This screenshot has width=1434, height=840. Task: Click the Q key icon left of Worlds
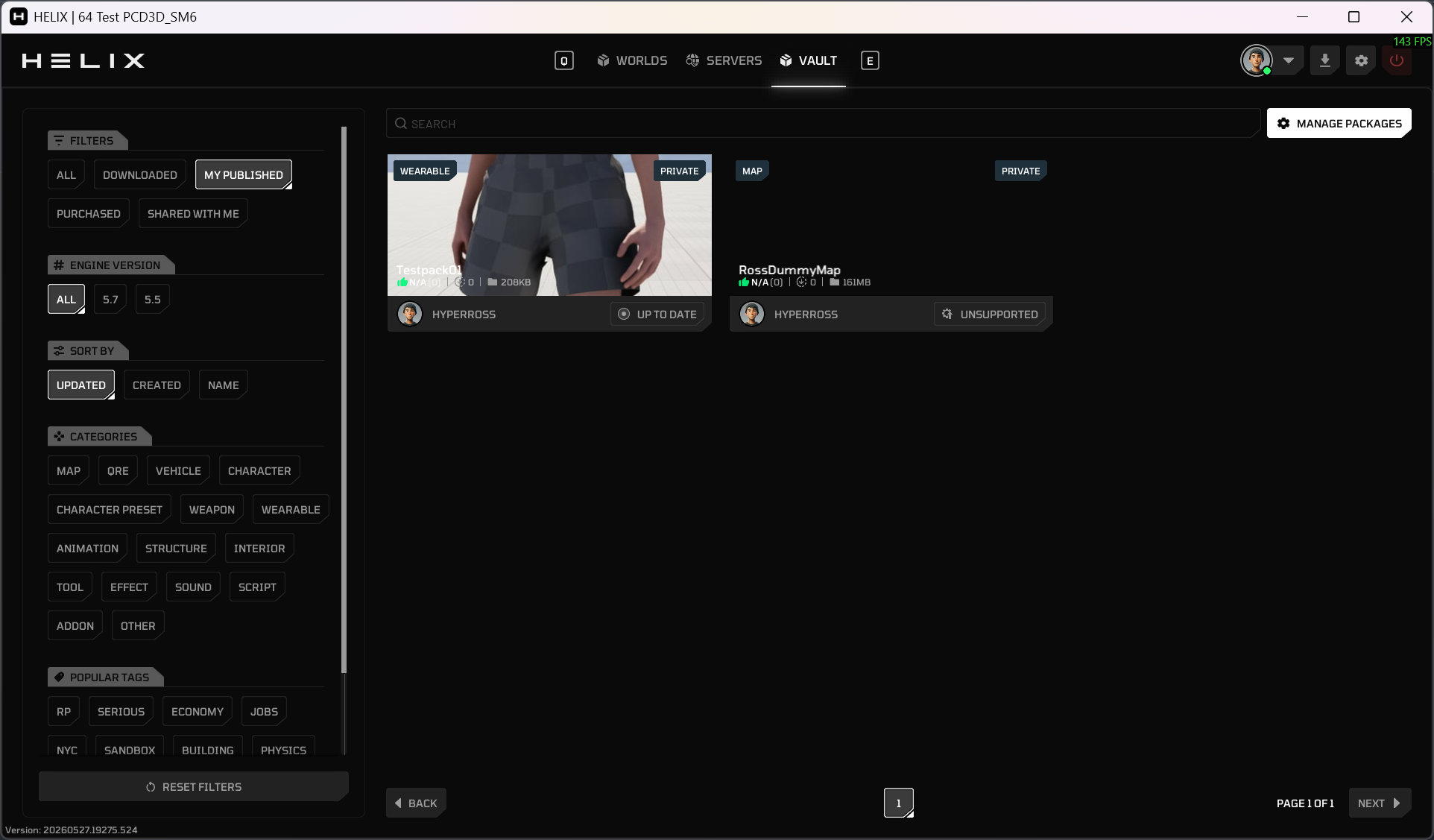coord(564,60)
